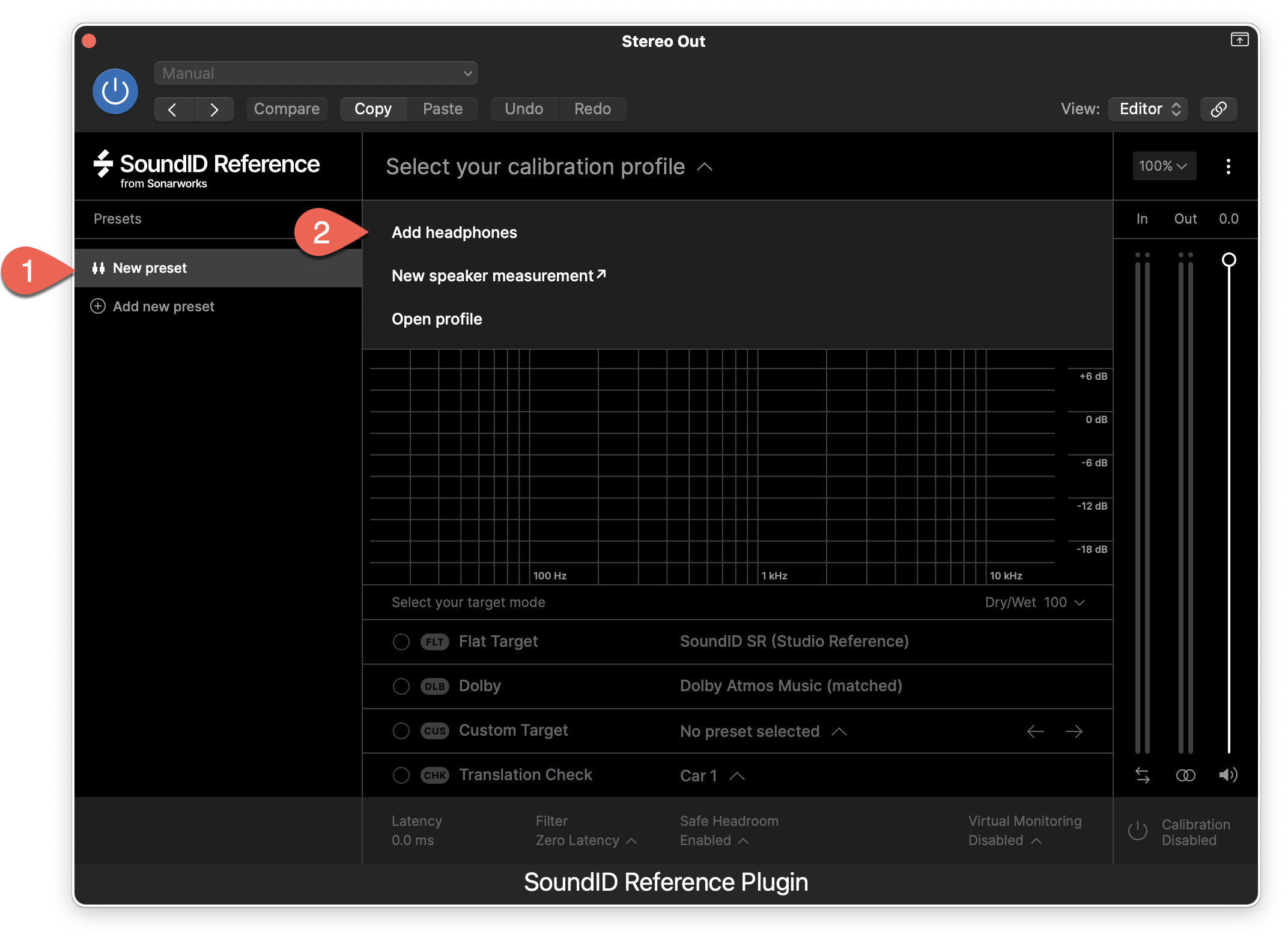Select the Flat Target radio button

(401, 642)
